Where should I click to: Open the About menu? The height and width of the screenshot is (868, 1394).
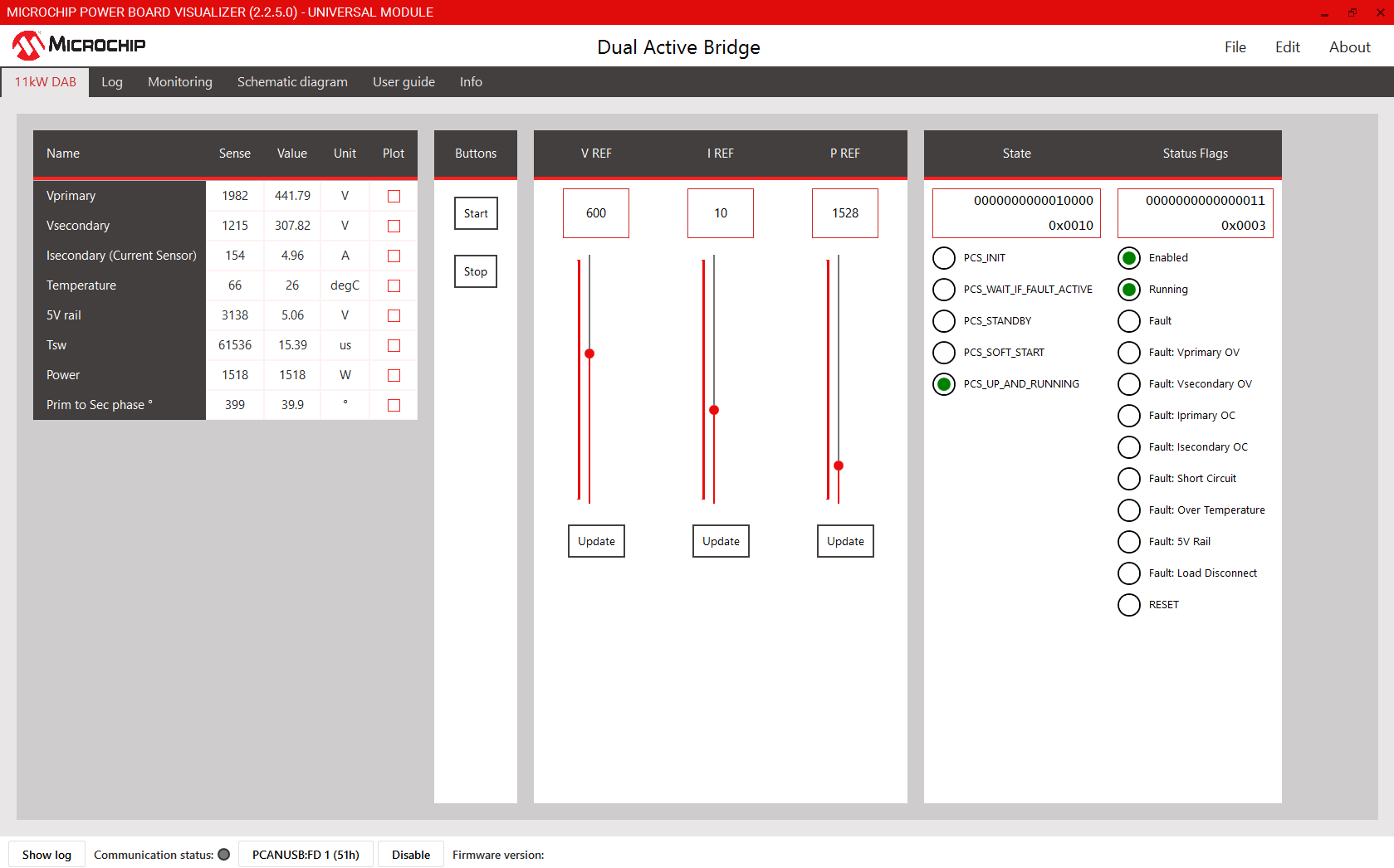[x=1349, y=47]
